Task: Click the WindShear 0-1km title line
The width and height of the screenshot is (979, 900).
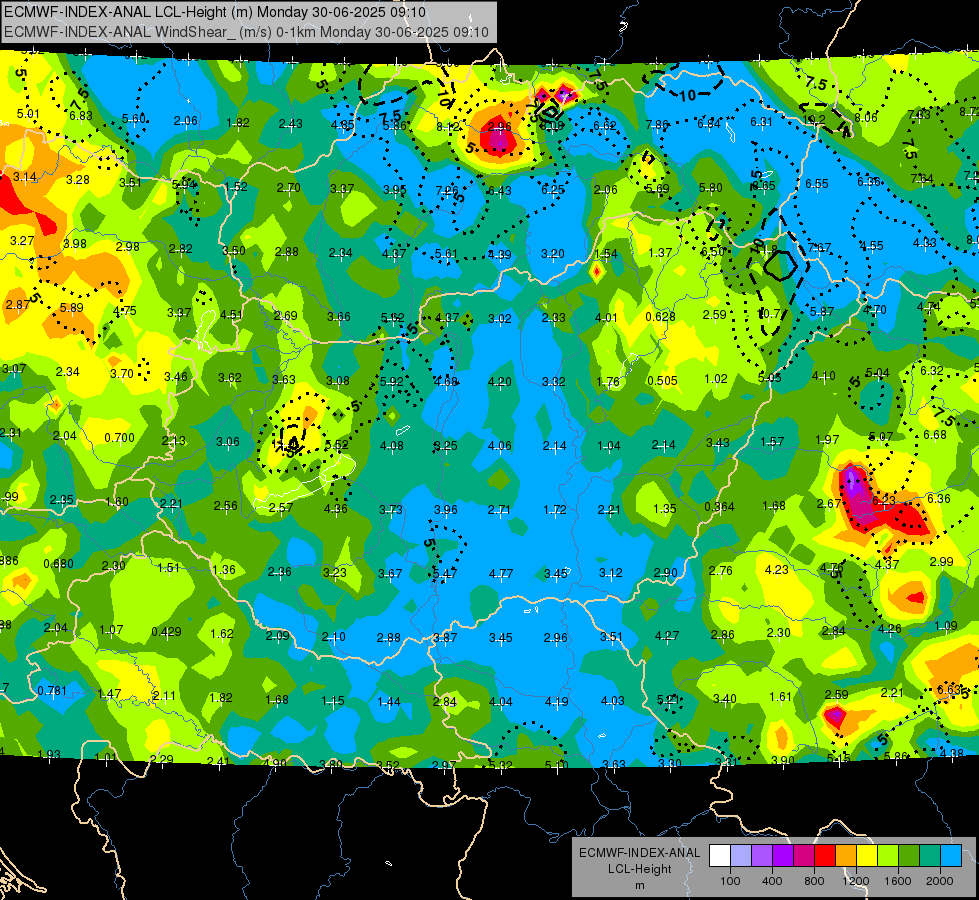Action: [x=247, y=32]
